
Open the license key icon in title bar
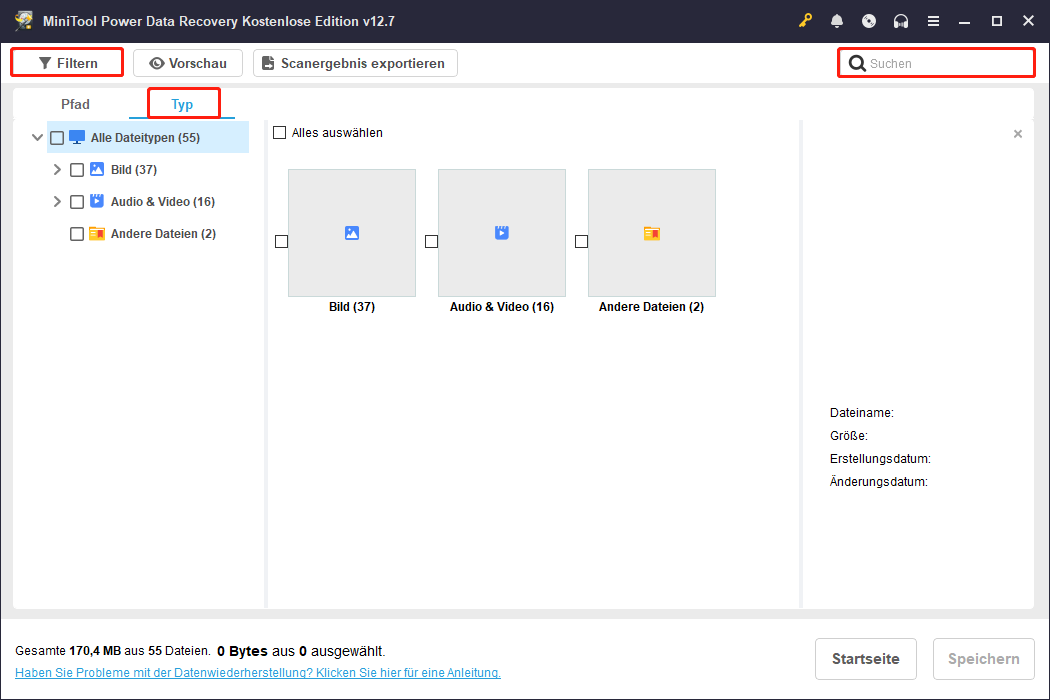point(805,20)
